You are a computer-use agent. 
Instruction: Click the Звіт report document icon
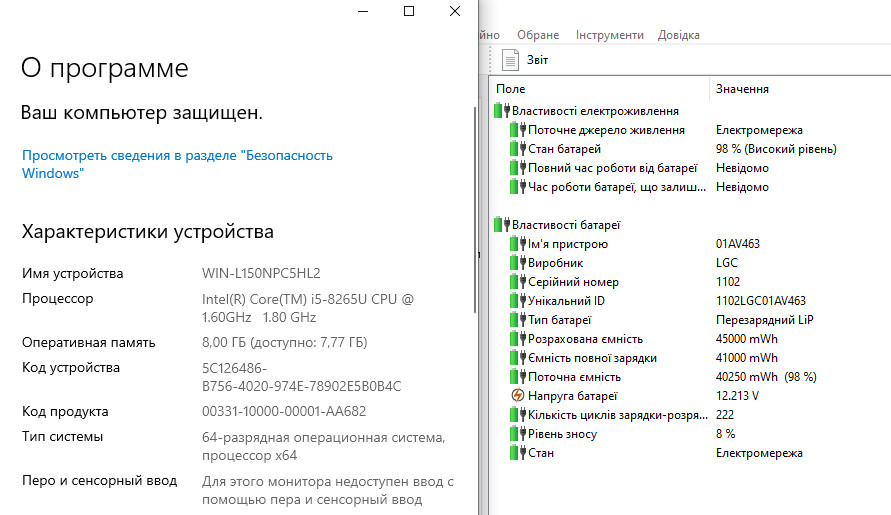(x=510, y=60)
